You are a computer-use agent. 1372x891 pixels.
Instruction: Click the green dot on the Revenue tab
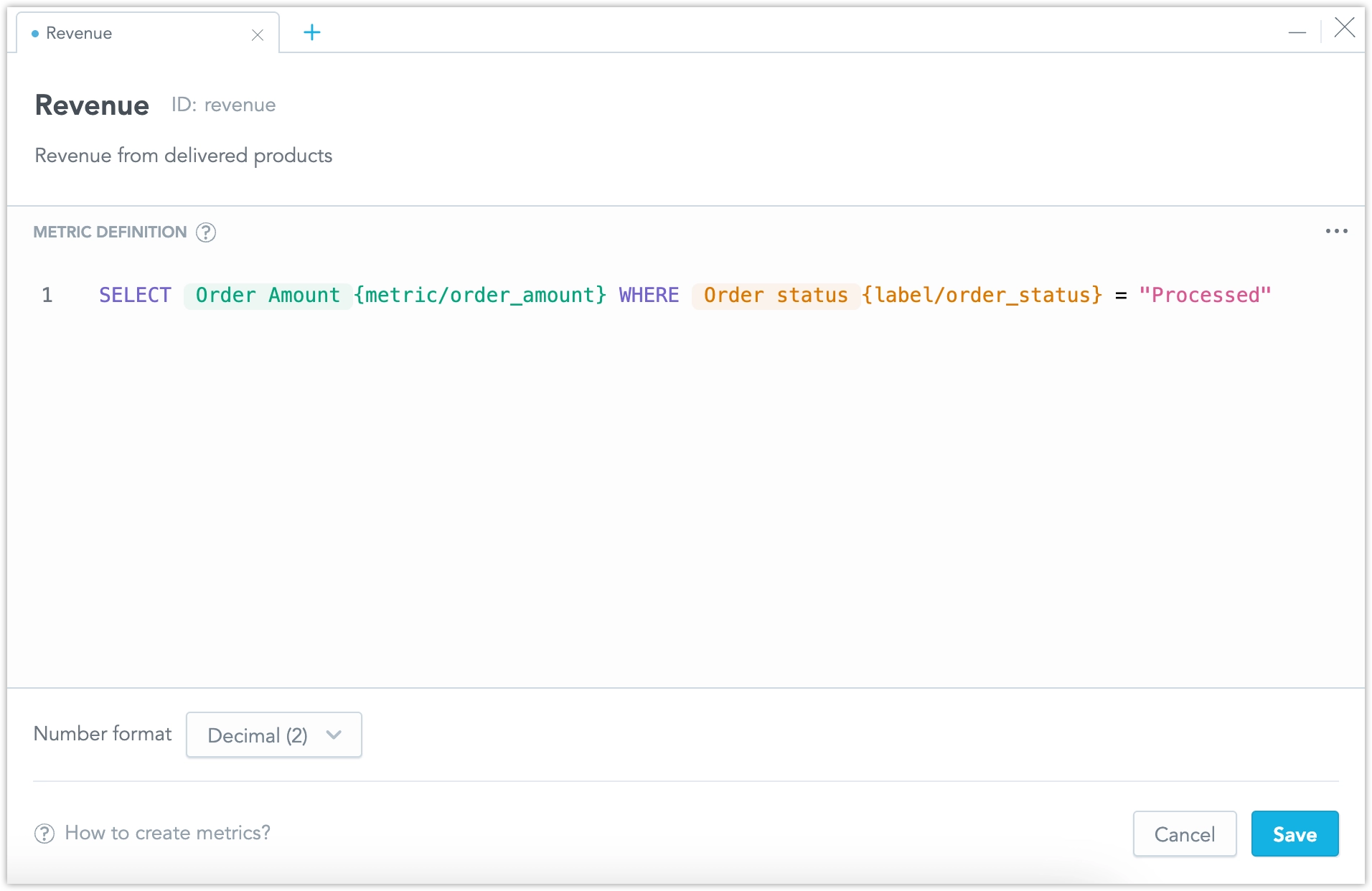tap(34, 33)
